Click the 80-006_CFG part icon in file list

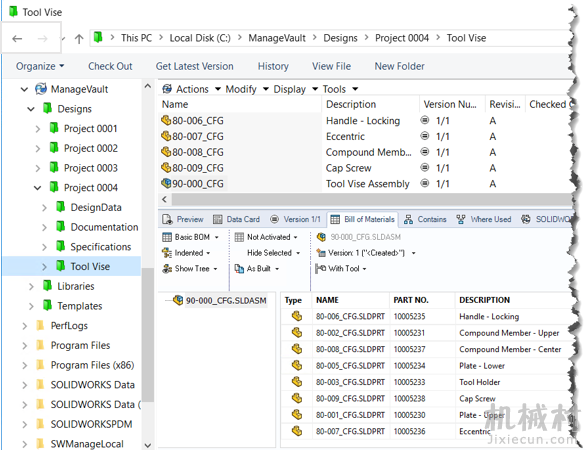(x=166, y=120)
